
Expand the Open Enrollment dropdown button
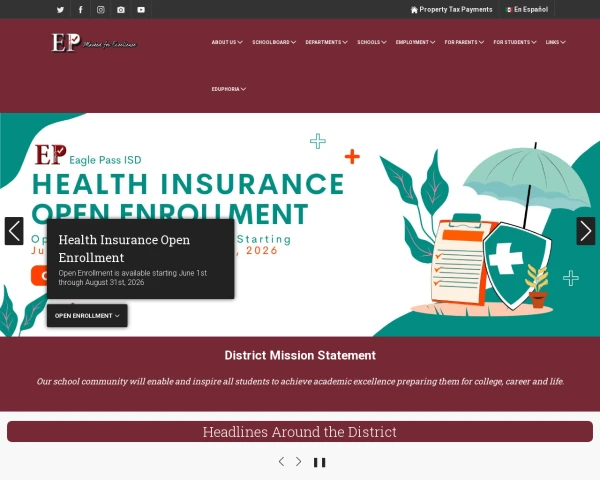click(x=87, y=316)
